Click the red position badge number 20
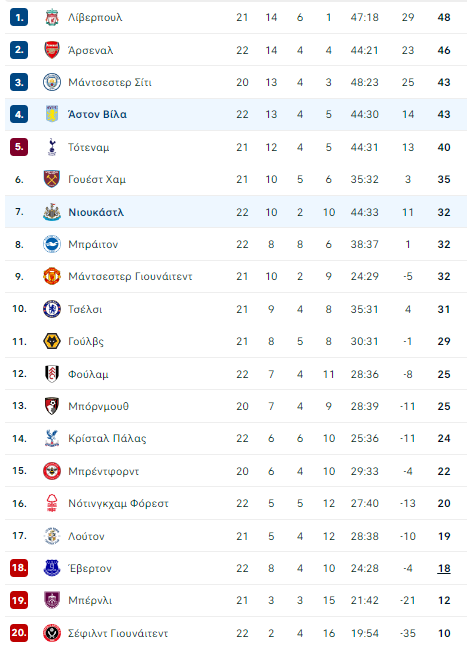This screenshot has width=467, height=648. tap(19, 633)
